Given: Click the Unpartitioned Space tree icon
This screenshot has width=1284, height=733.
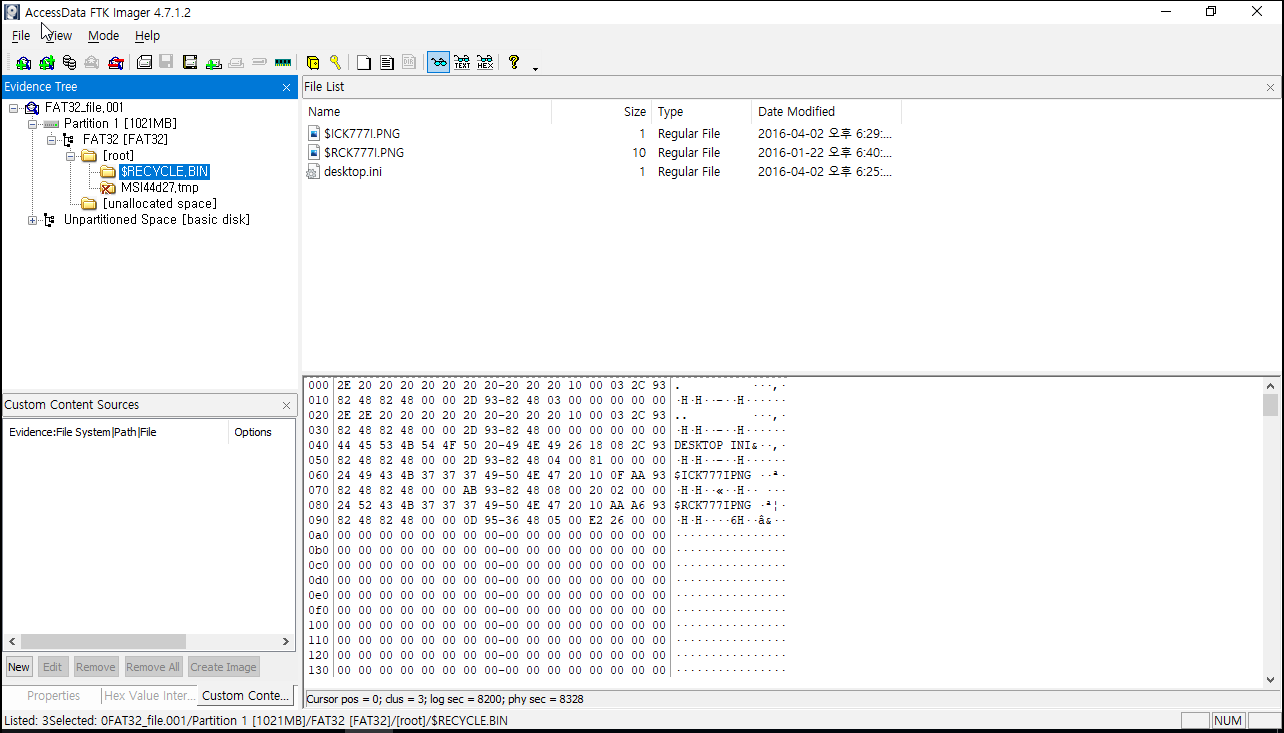Looking at the screenshot, I should [51, 219].
